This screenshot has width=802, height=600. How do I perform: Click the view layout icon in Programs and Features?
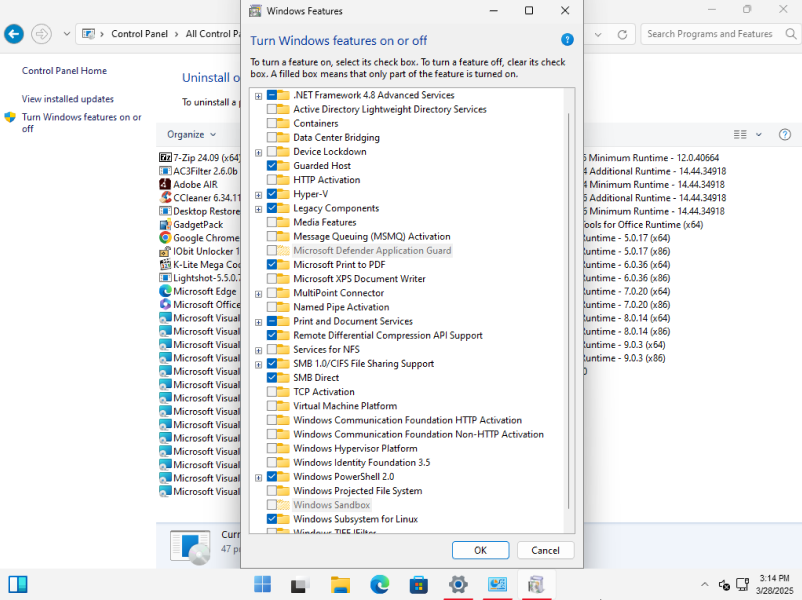point(740,135)
